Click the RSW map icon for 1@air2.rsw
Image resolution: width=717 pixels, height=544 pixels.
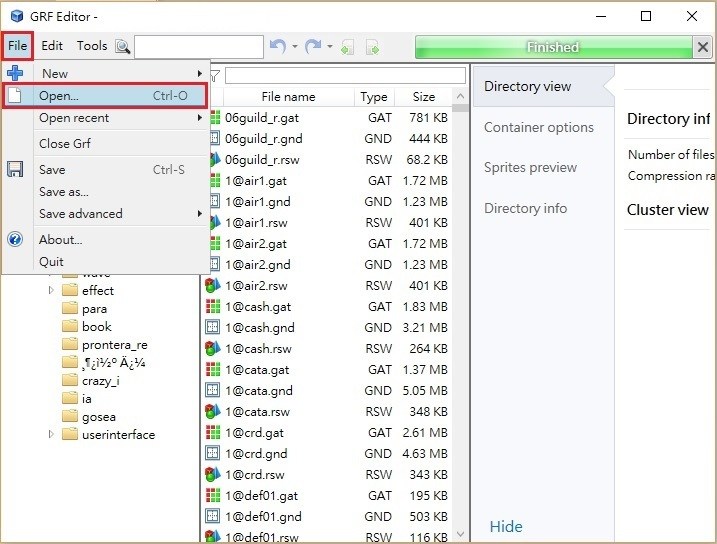tap(213, 286)
